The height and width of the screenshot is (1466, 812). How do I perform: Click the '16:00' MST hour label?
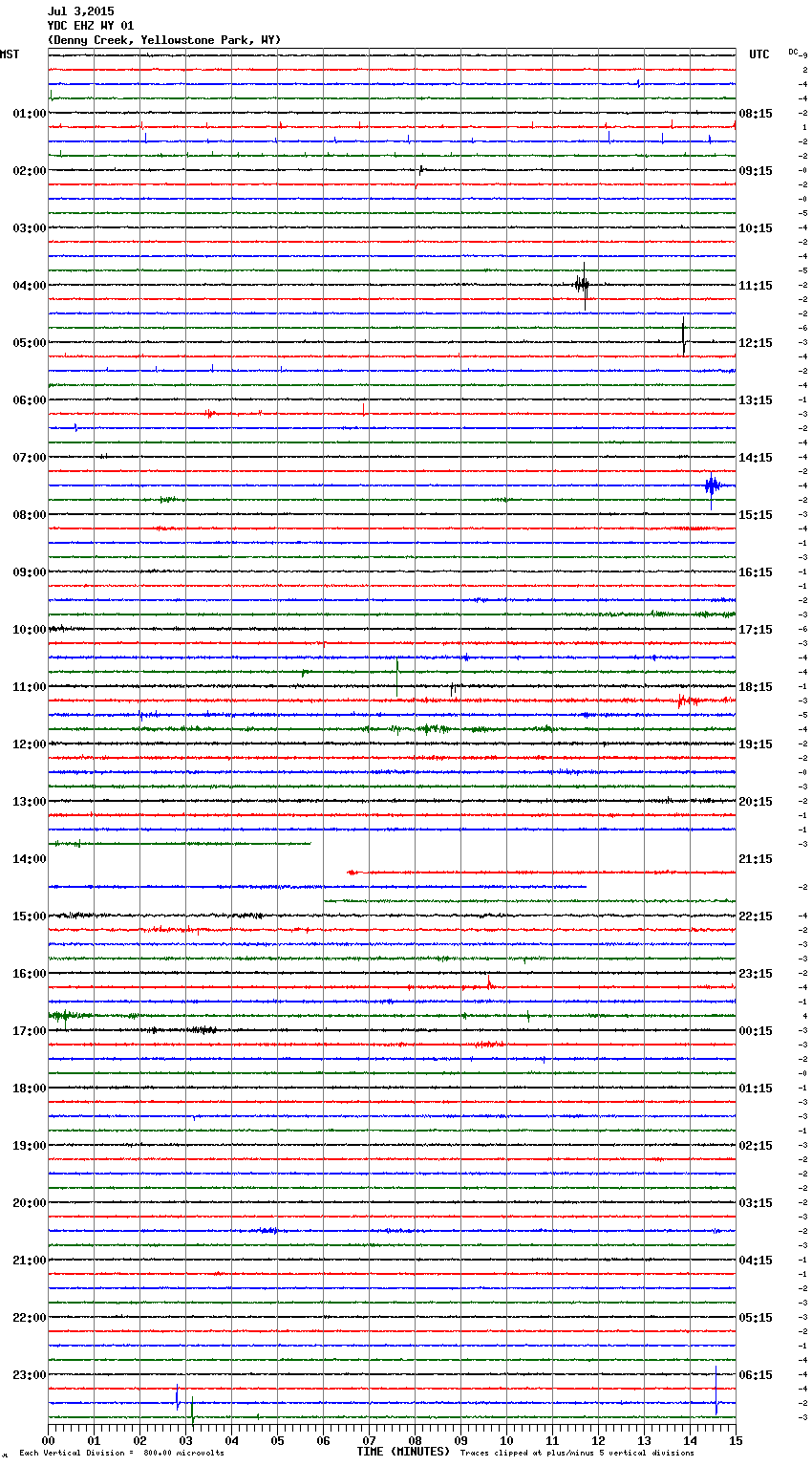[x=30, y=974]
